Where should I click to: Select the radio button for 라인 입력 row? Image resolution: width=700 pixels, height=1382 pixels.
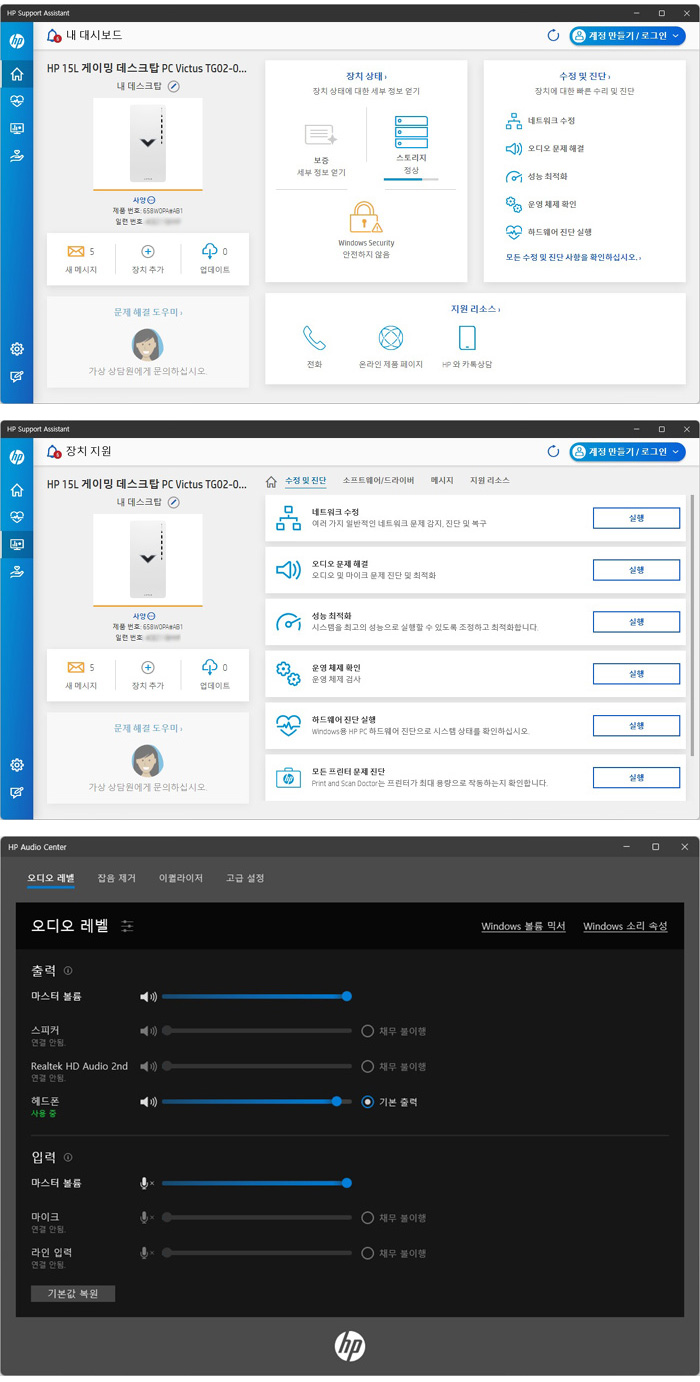[368, 1253]
